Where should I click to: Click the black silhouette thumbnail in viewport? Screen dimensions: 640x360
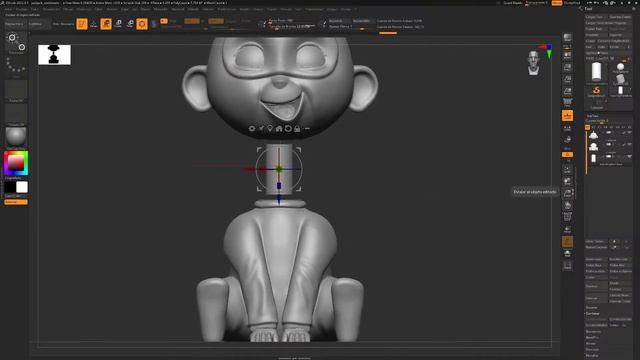click(x=54, y=55)
